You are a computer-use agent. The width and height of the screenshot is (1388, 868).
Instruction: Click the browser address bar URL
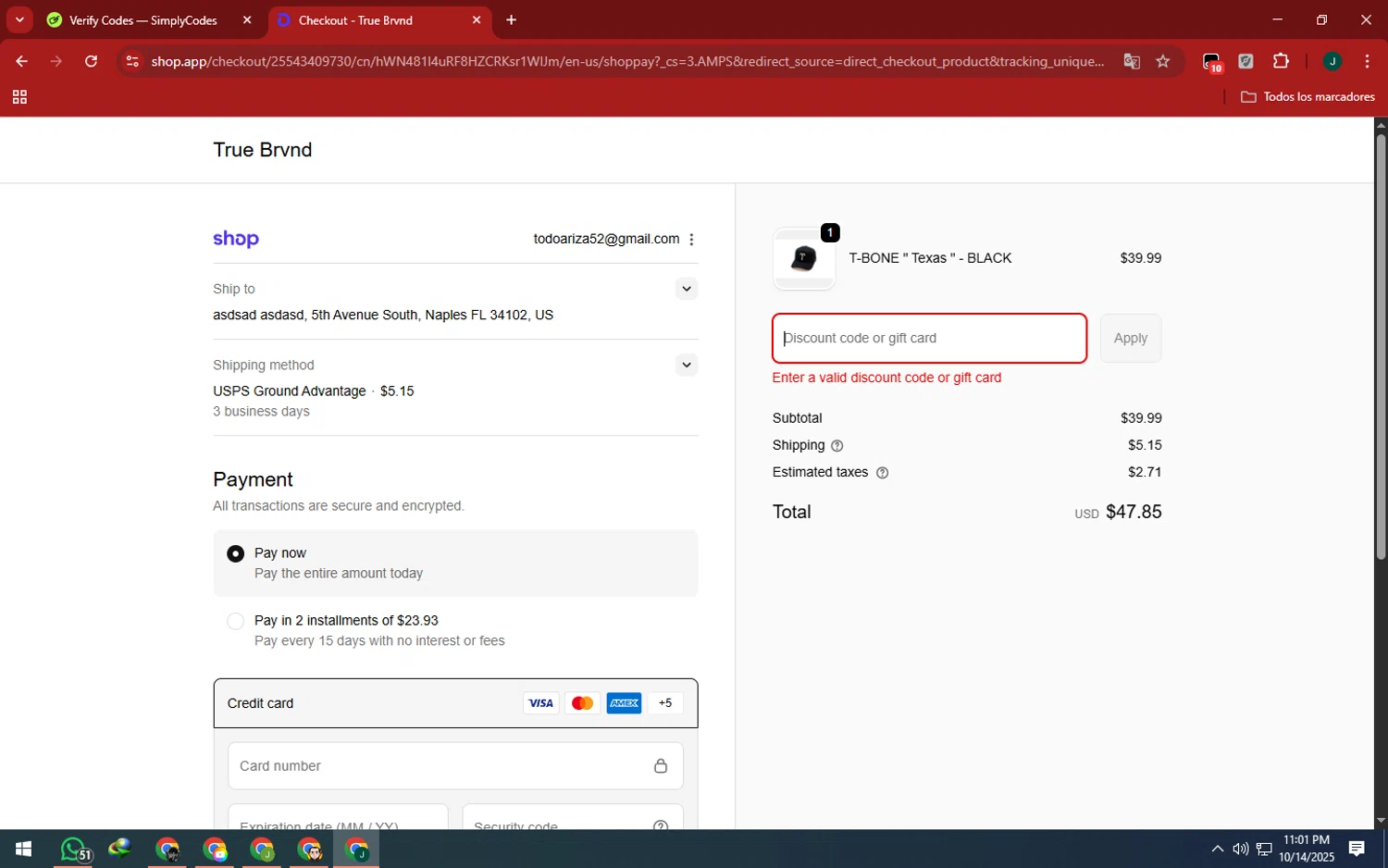point(627,61)
